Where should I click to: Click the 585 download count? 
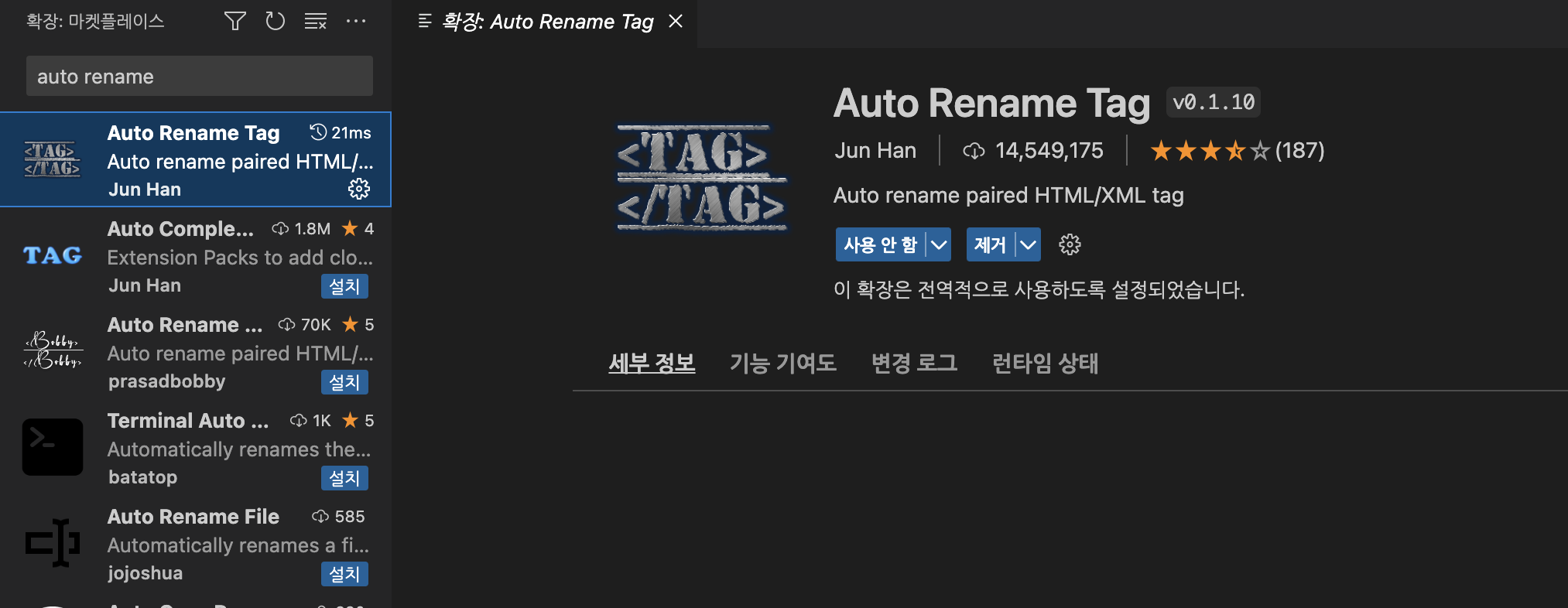point(338,517)
